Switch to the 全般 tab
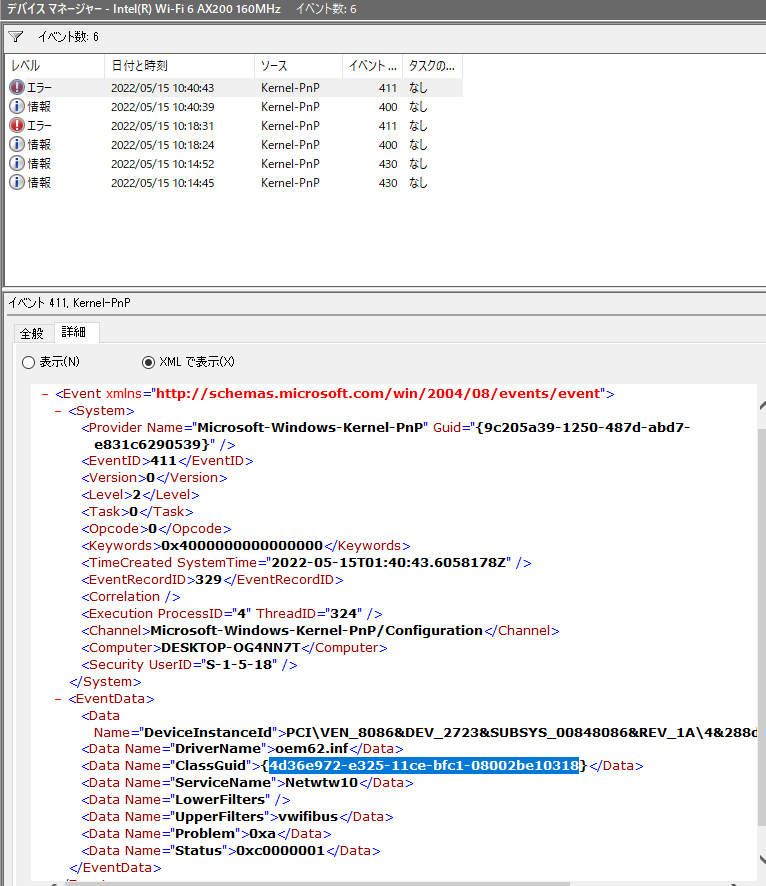Screen dimensions: 766x886 (32, 333)
